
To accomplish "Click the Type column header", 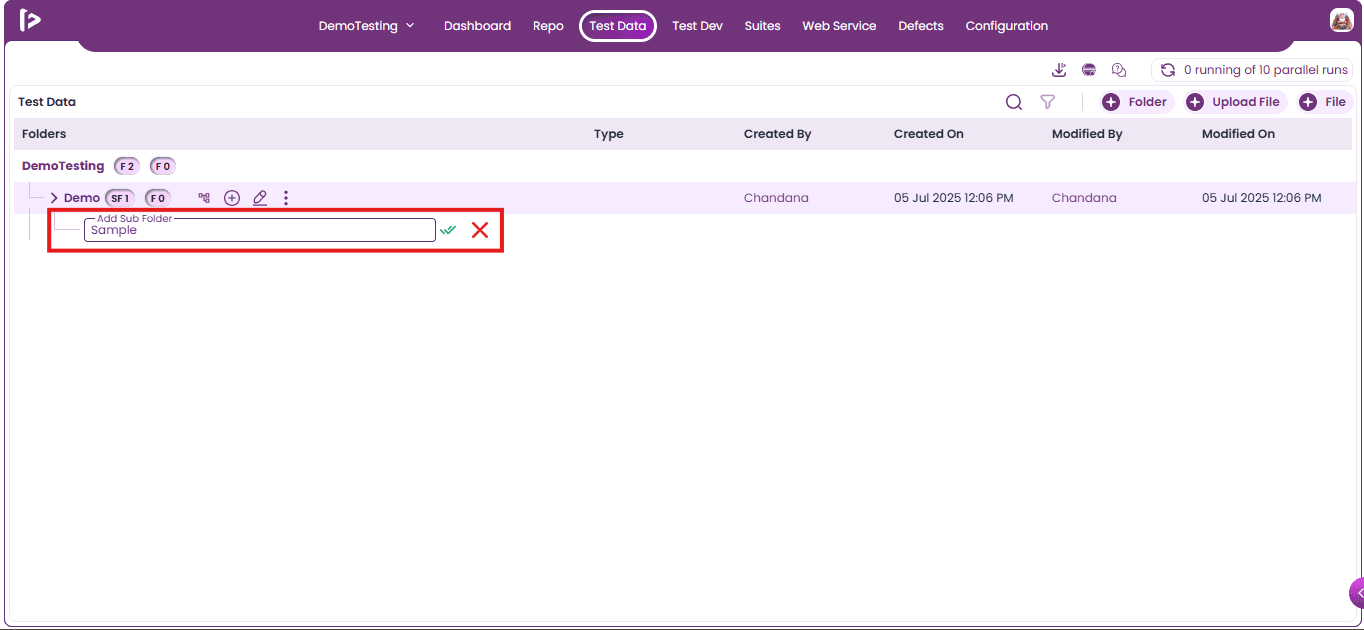I will [609, 134].
